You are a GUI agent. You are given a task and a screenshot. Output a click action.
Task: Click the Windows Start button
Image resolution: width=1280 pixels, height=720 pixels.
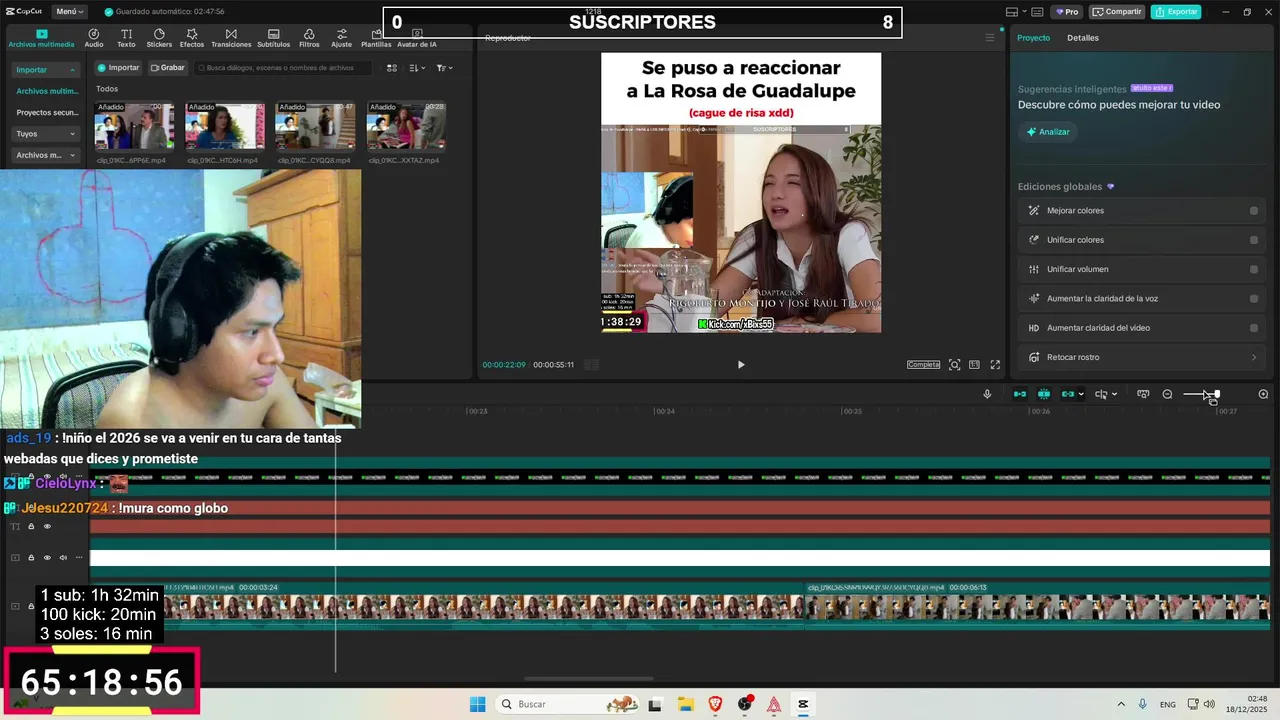click(478, 704)
